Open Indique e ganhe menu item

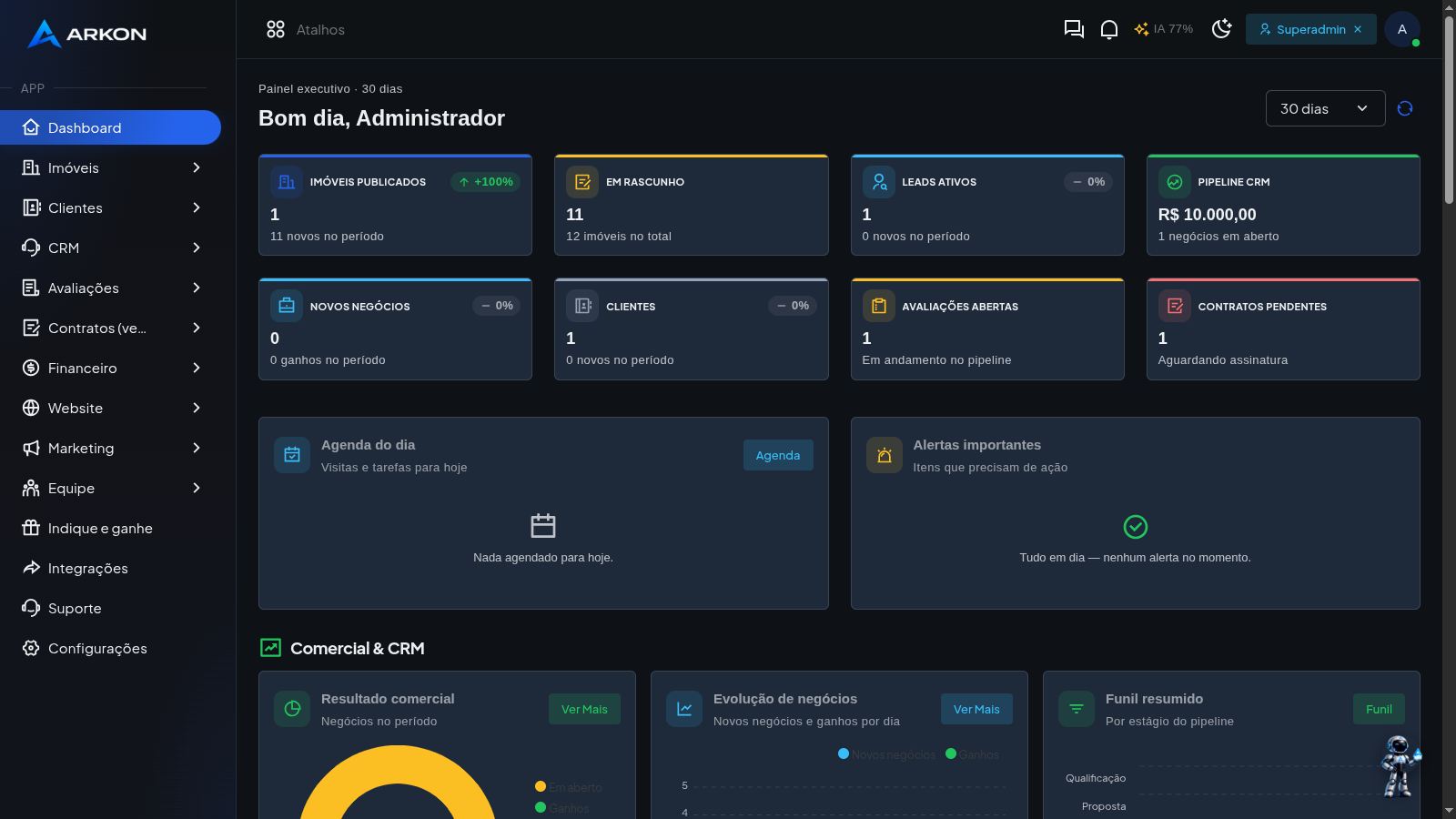pyautogui.click(x=110, y=528)
